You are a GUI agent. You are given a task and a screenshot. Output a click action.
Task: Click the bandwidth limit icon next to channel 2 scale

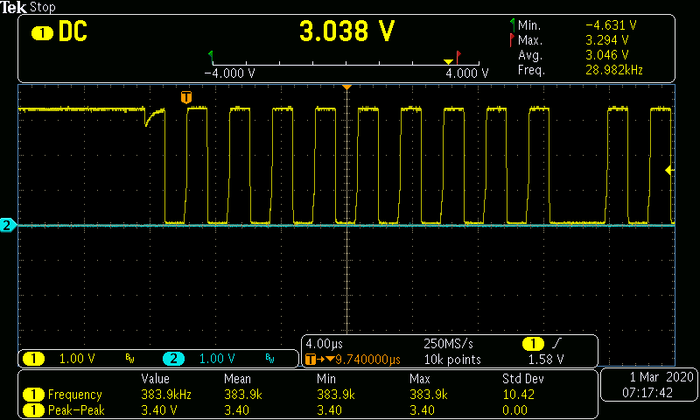(270, 358)
